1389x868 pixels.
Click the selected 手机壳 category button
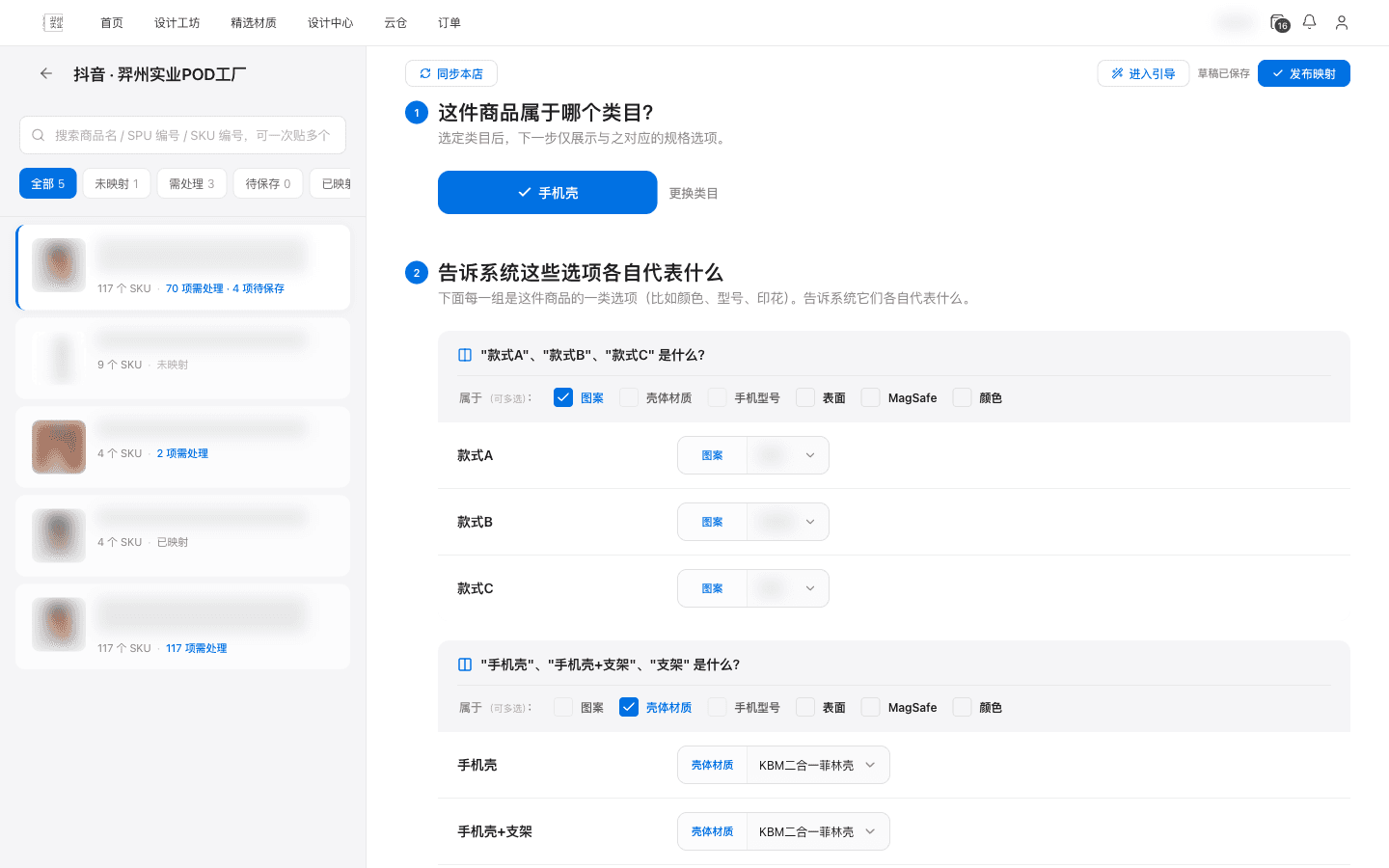coord(548,193)
